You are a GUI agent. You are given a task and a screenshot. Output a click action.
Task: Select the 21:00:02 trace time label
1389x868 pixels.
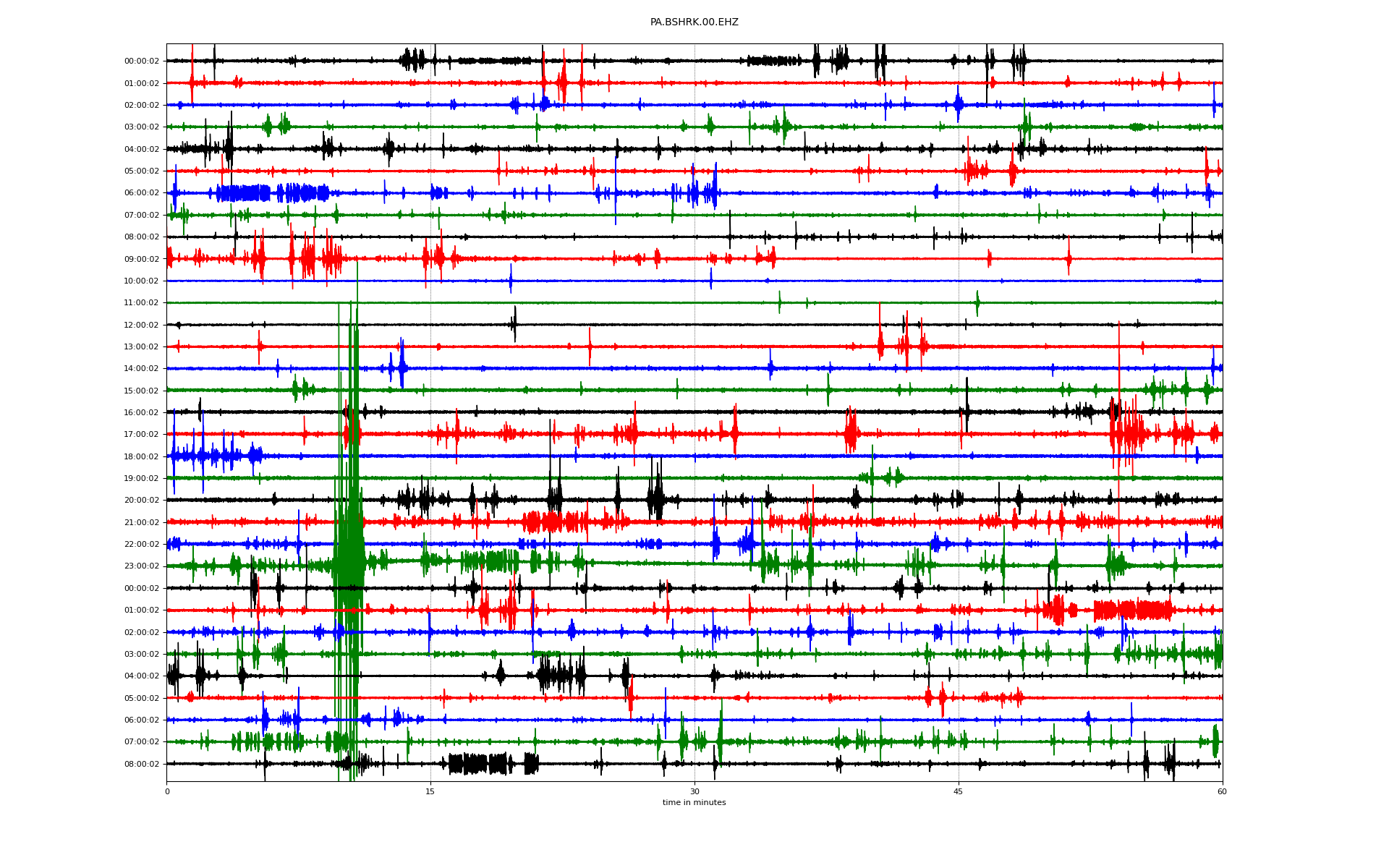141,522
